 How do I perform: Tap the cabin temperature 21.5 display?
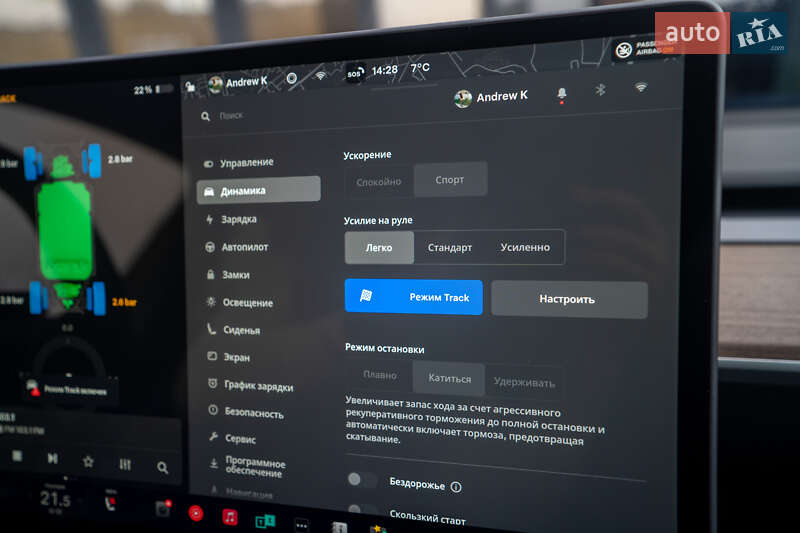(x=55, y=498)
